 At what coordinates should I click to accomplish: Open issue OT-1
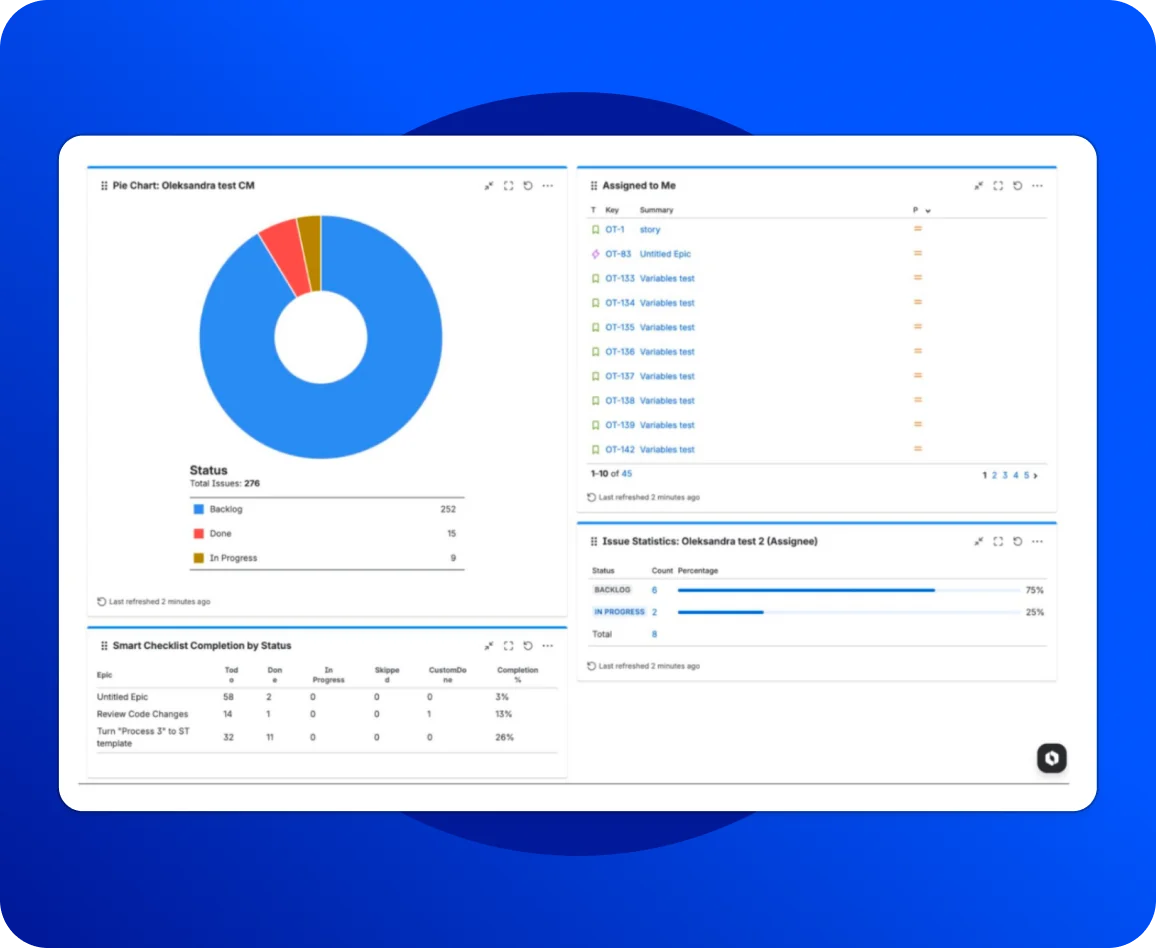point(615,229)
